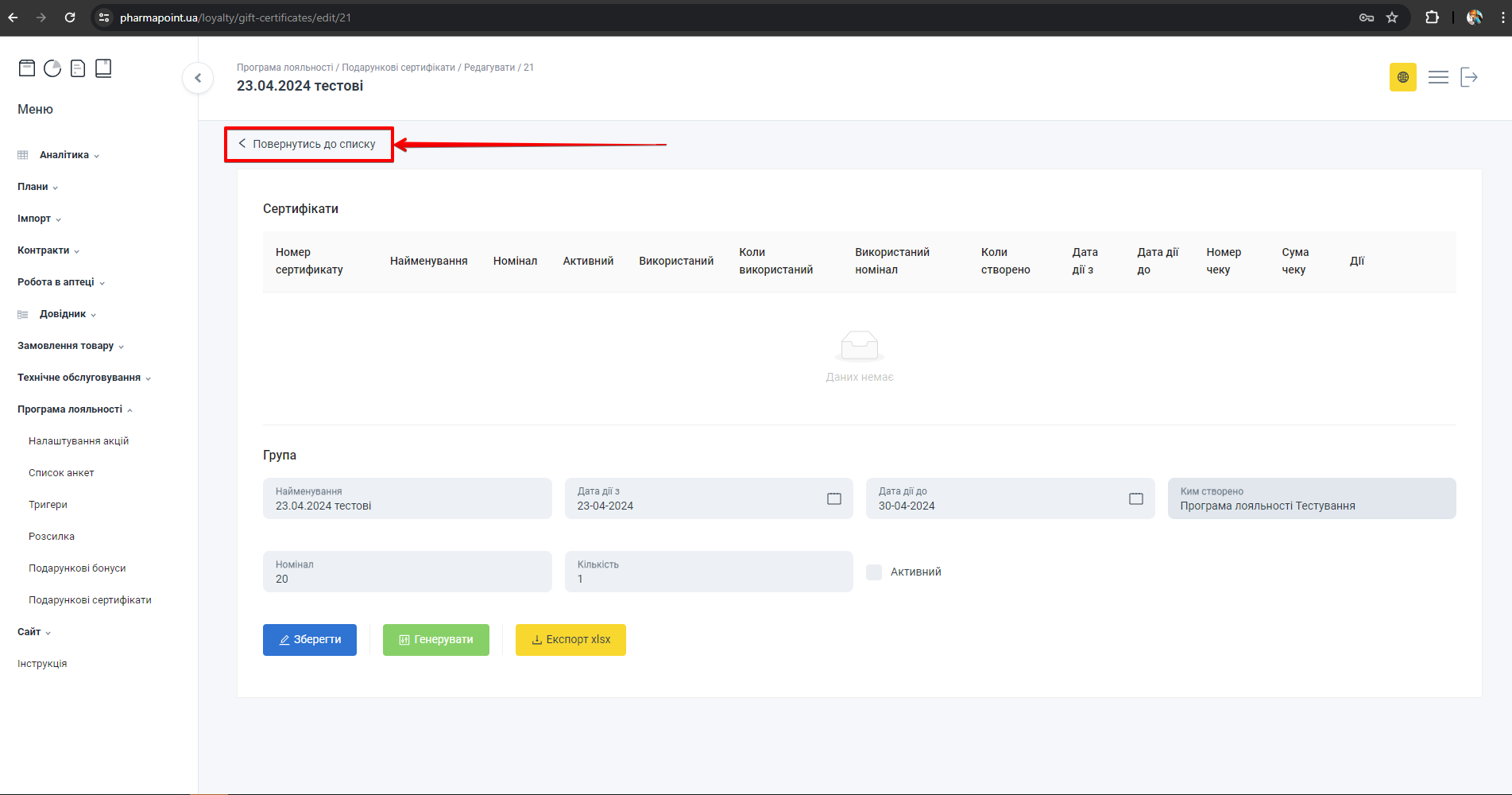Click the yellow globe language icon
Screen dimensions: 1512x795
coord(1402,77)
